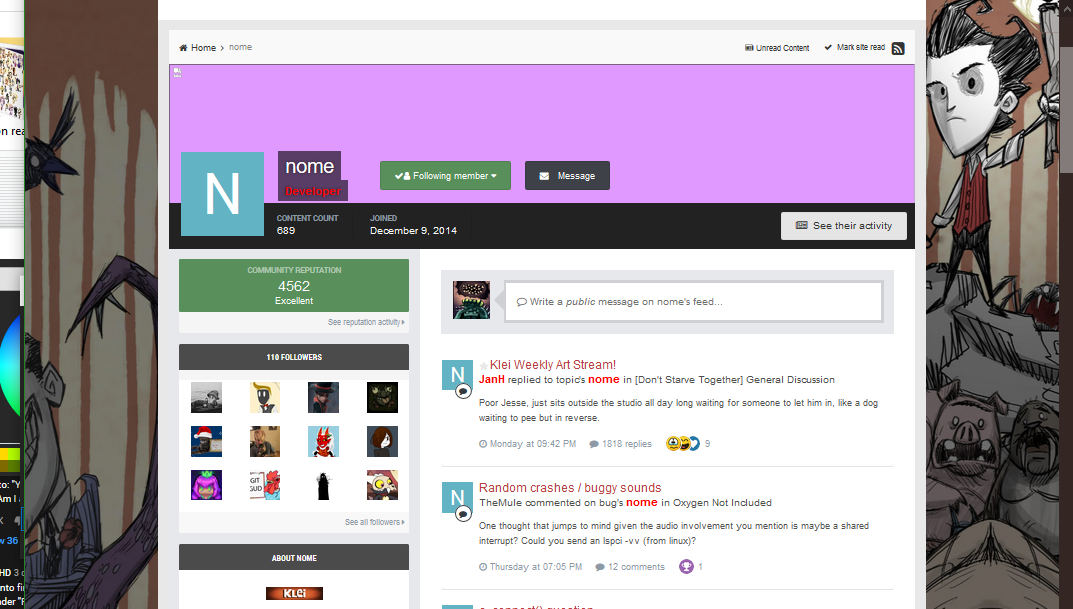Open See reputation activity link
The width and height of the screenshot is (1073, 609).
tap(366, 322)
